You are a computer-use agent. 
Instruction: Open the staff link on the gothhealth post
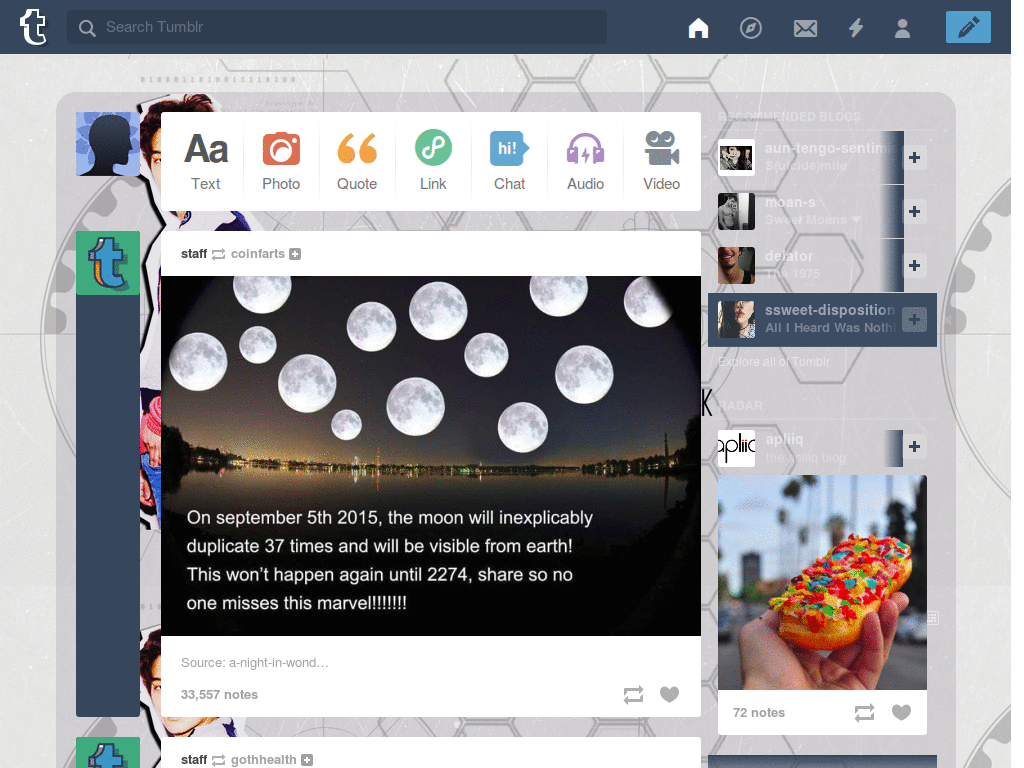tap(194, 760)
